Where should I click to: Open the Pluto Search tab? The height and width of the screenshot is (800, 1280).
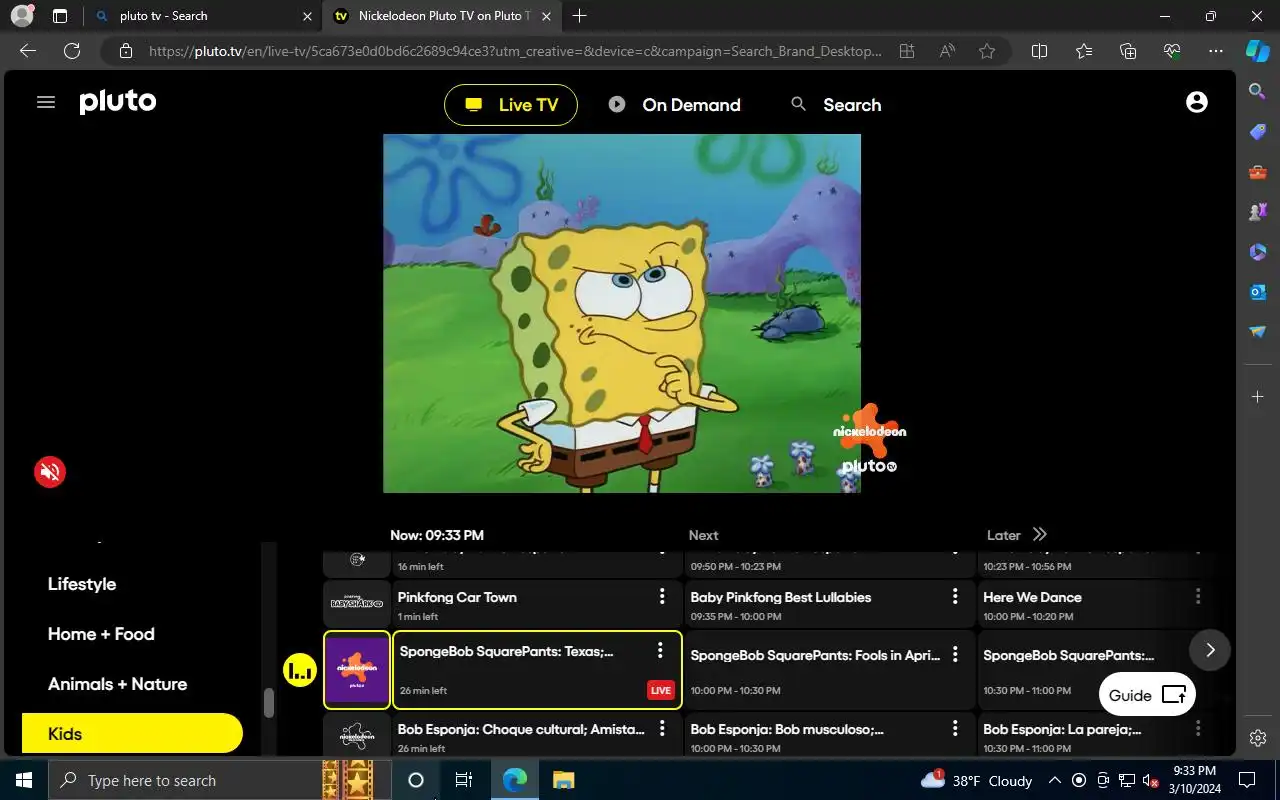tap(836, 105)
